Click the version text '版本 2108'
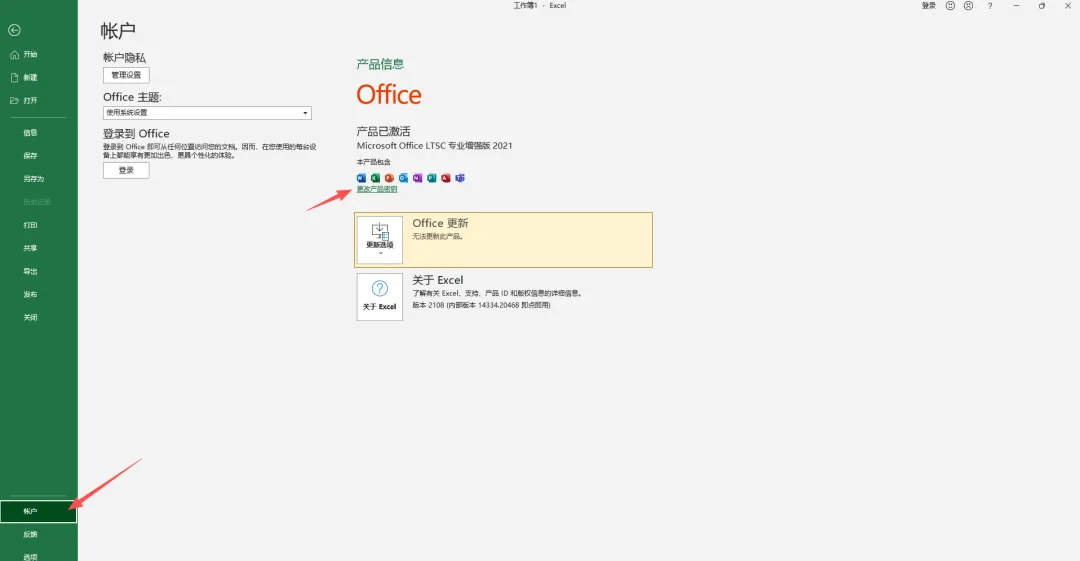 (x=428, y=305)
